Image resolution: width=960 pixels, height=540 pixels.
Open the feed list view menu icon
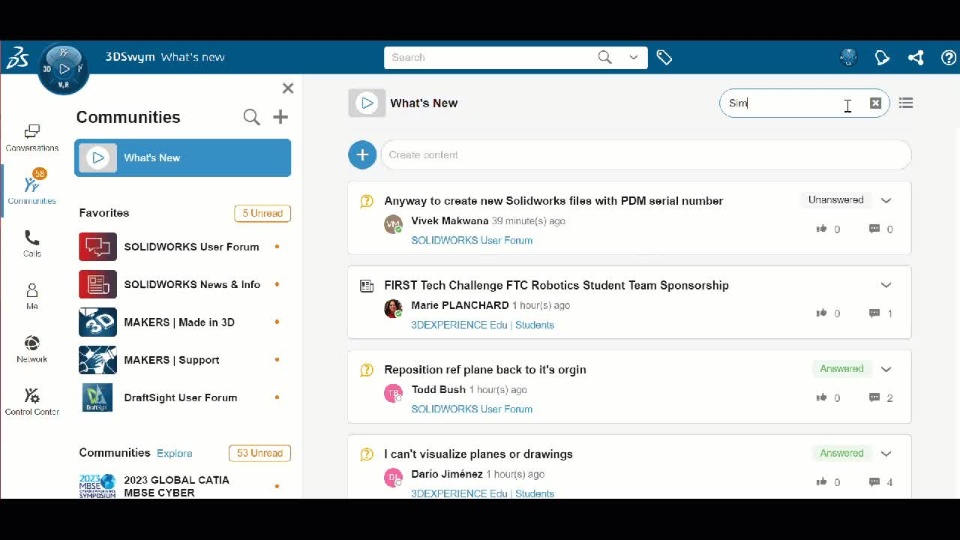[x=906, y=103]
